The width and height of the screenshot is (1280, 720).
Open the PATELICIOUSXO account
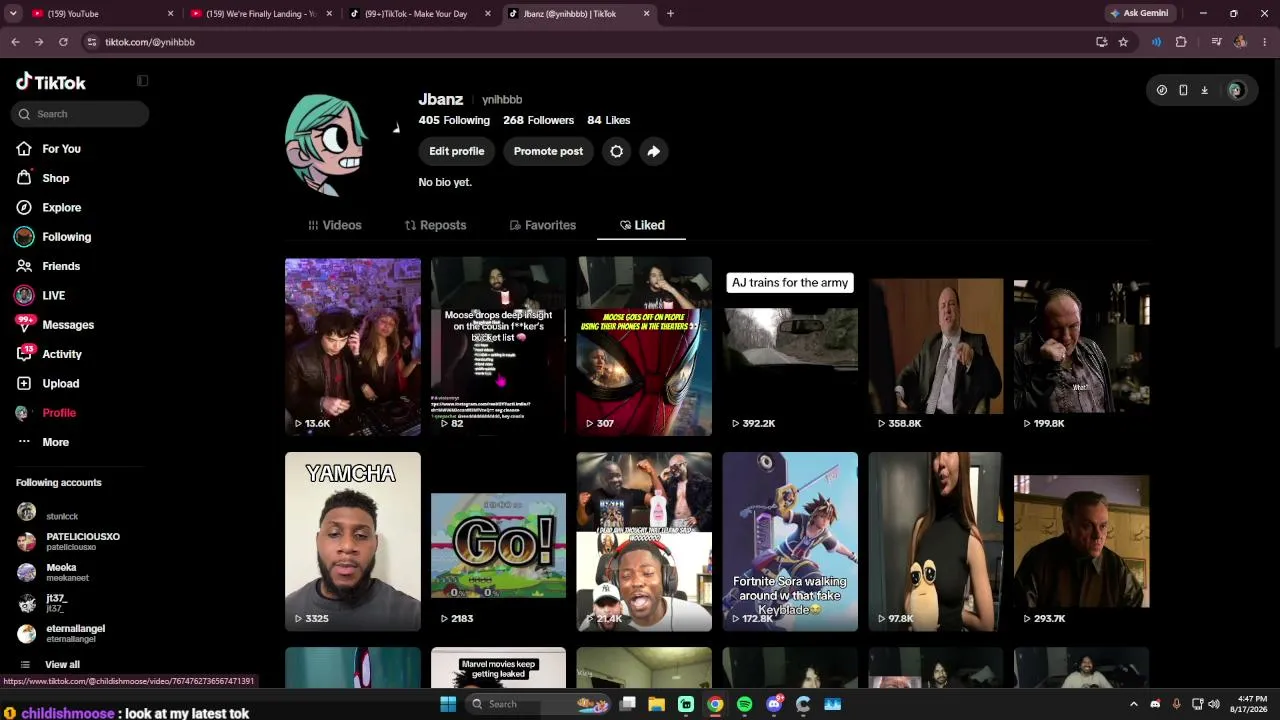68,542
